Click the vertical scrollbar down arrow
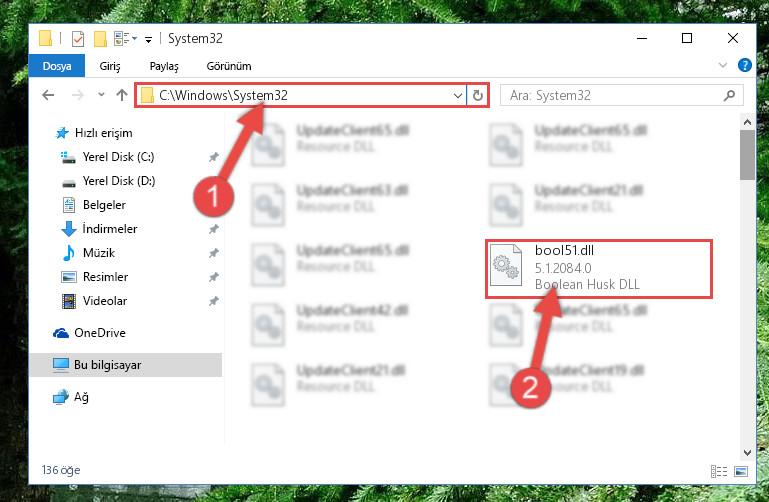Screen dimensions: 769x502 (747, 452)
